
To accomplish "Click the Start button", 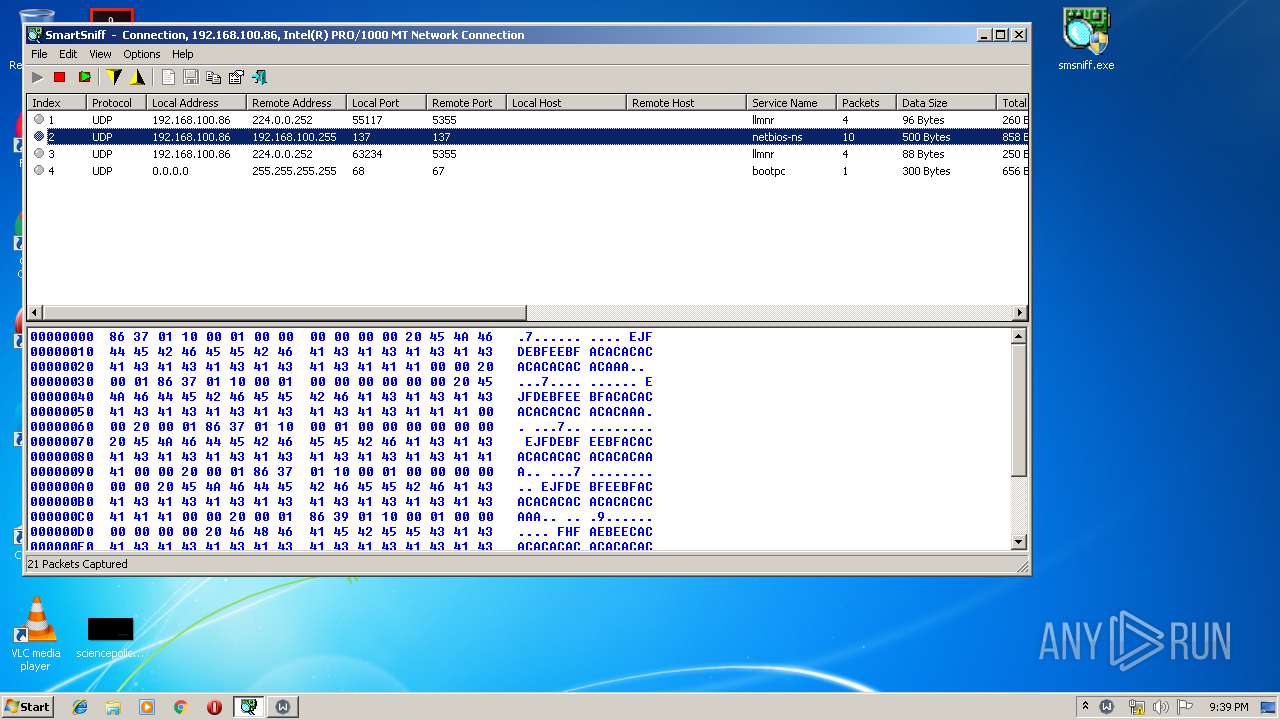I will (28, 707).
